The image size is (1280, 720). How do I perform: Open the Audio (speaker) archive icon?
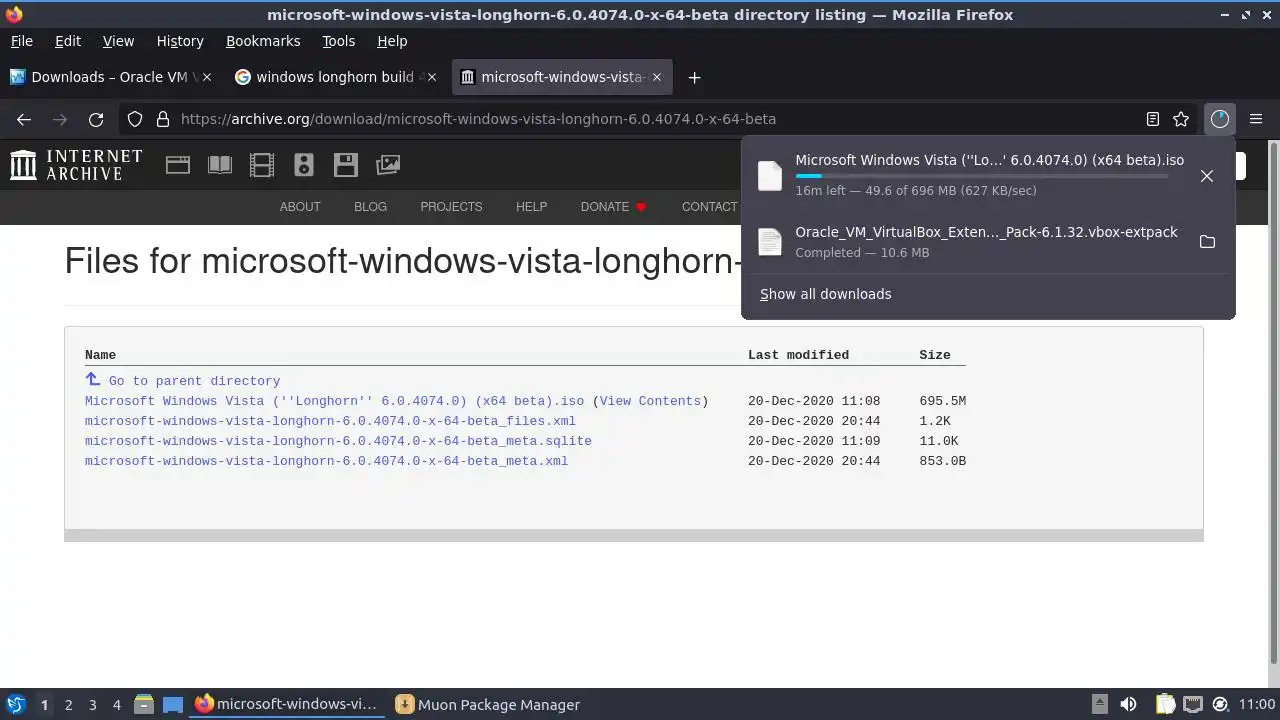(x=304, y=165)
